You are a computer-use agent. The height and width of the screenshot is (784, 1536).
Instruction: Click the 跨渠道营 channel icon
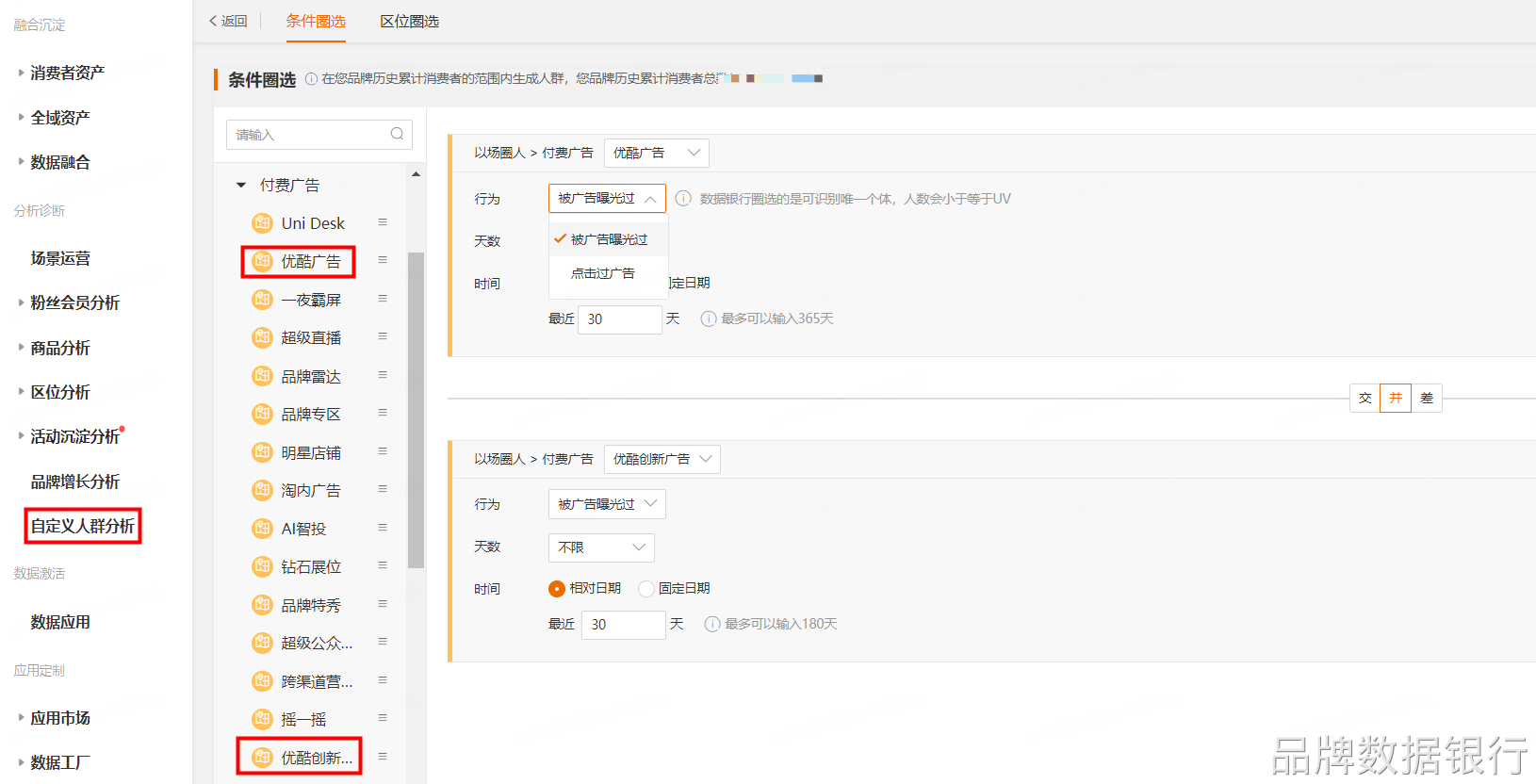click(263, 681)
